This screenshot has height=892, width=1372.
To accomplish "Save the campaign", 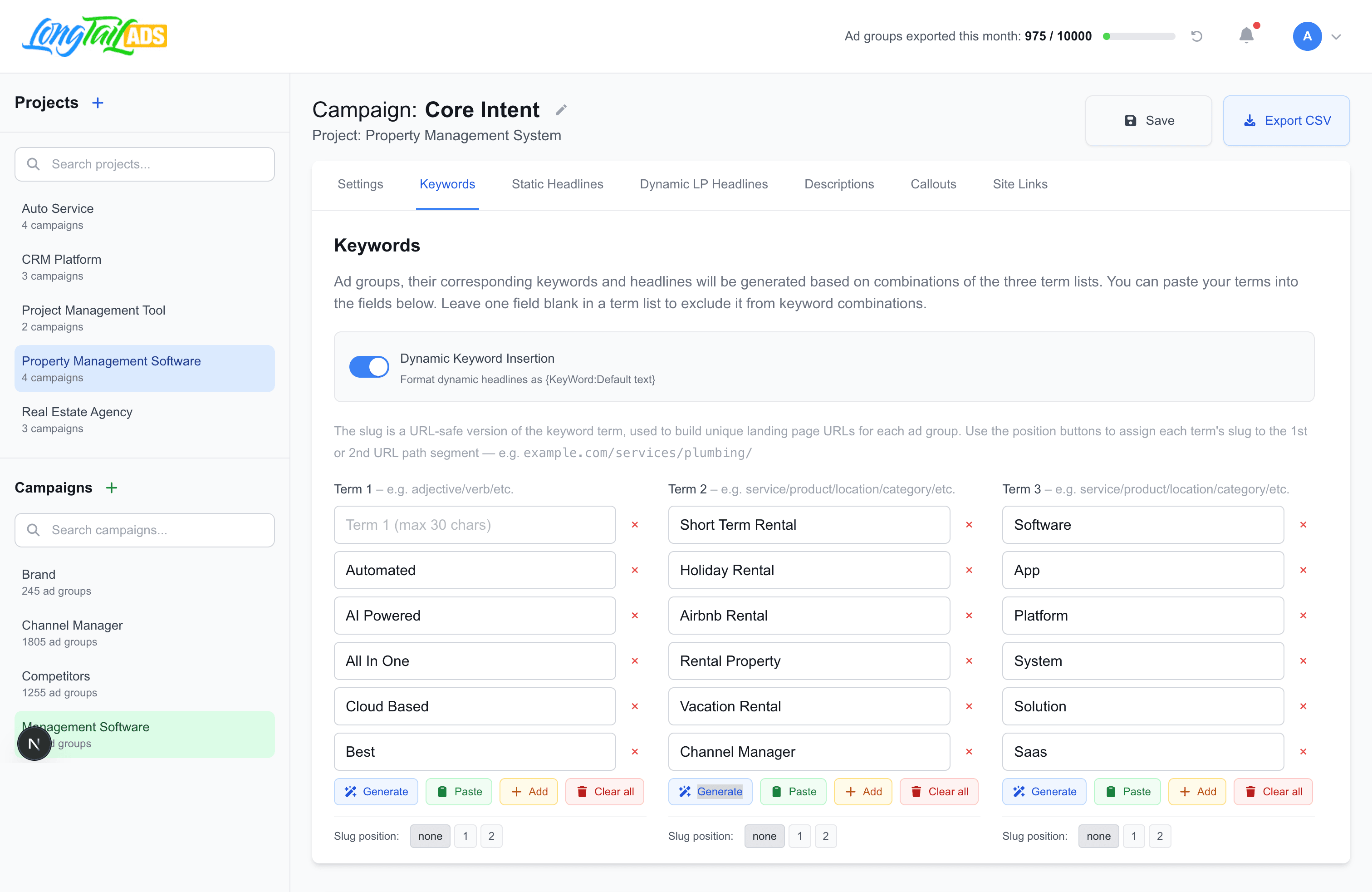I will (1148, 120).
